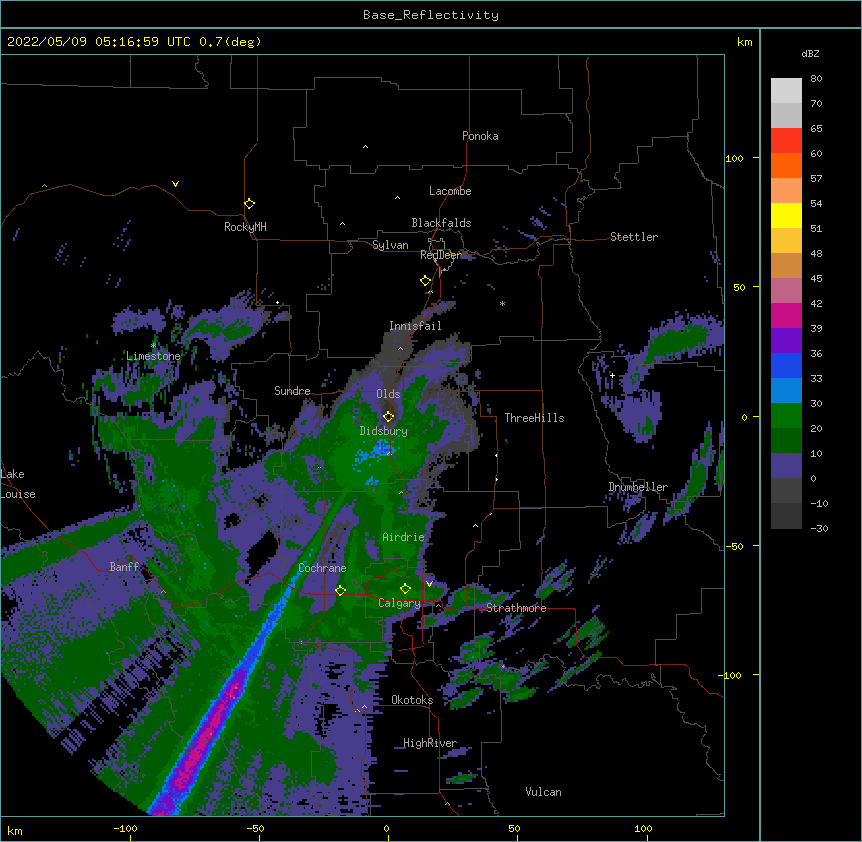Click the yellow v marker northwest of RockyMH
This screenshot has width=862, height=842.
175,184
